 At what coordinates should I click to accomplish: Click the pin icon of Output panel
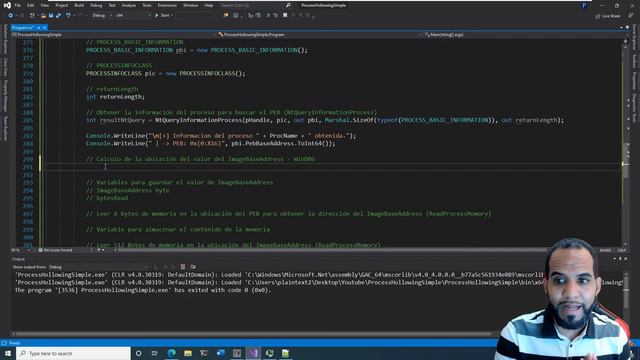620,259
